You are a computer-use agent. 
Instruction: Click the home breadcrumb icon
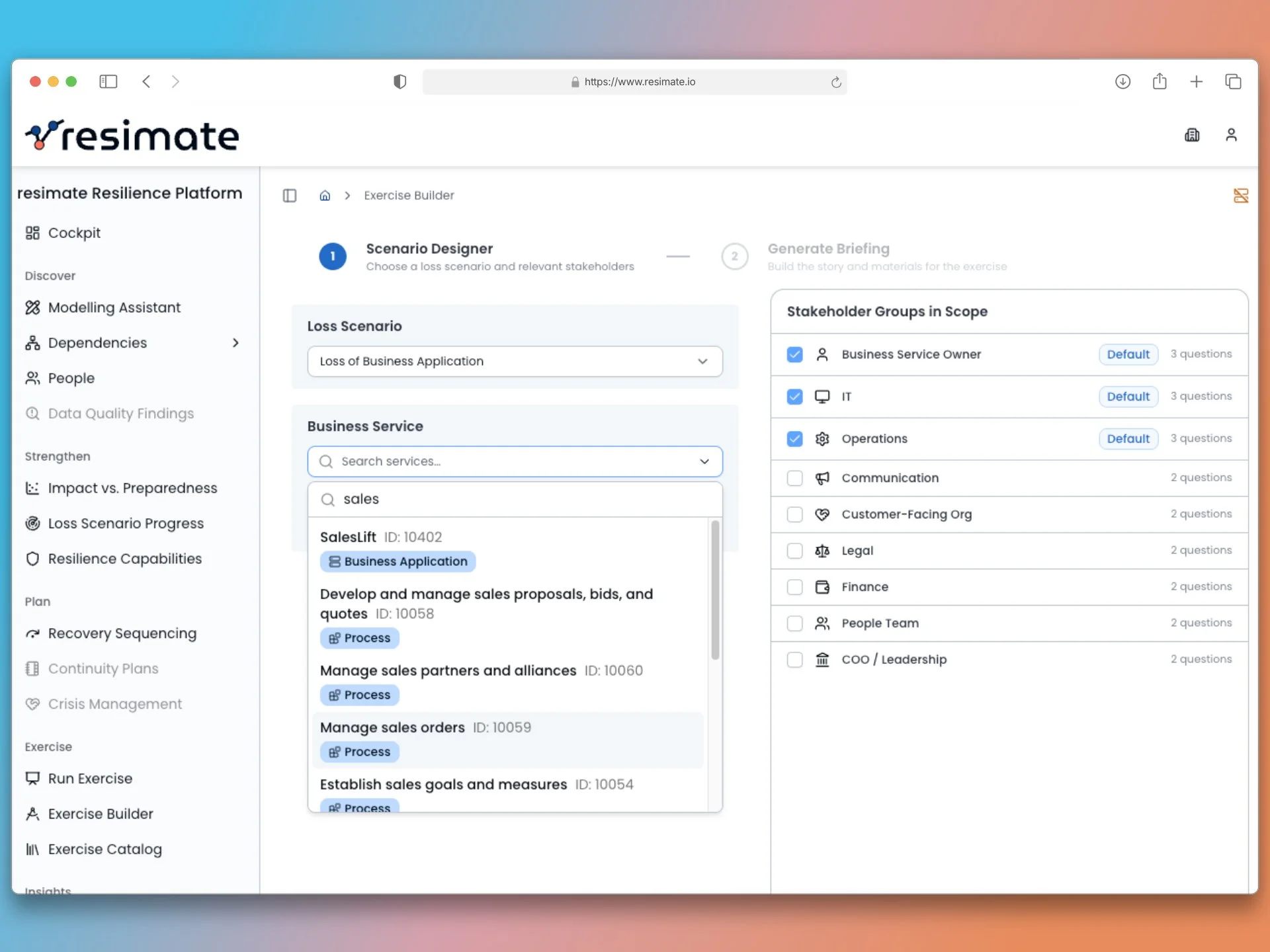pyautogui.click(x=325, y=196)
